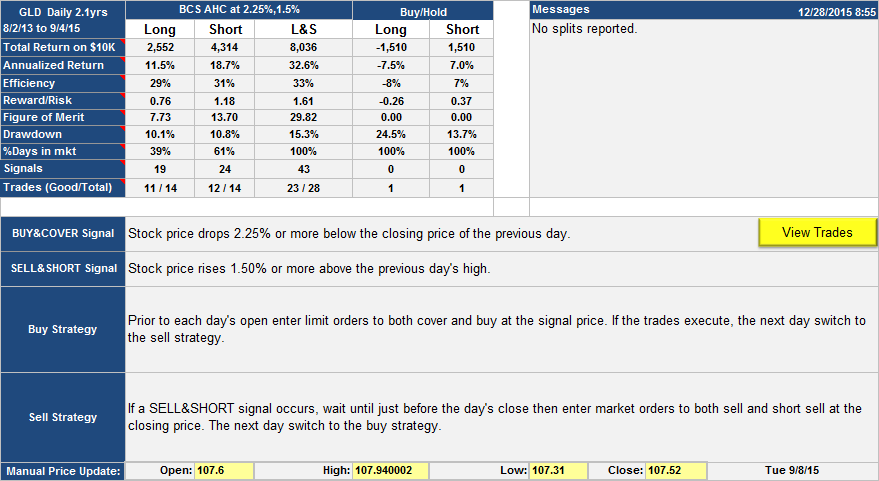
Task: Select the BCS AHC at 2.25%,1.5% header
Action: tap(240, 10)
